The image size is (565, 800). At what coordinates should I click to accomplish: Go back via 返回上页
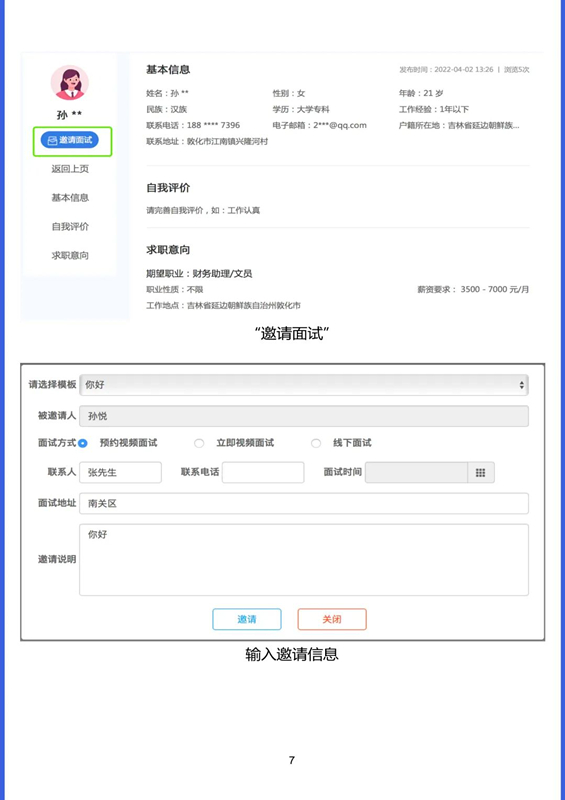[70, 169]
